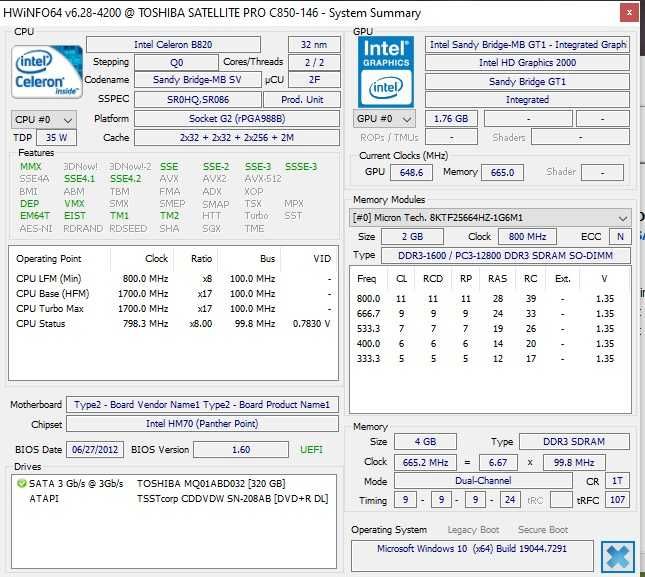Click the SR0HQ,SR086 SSPEC field

click(198, 100)
